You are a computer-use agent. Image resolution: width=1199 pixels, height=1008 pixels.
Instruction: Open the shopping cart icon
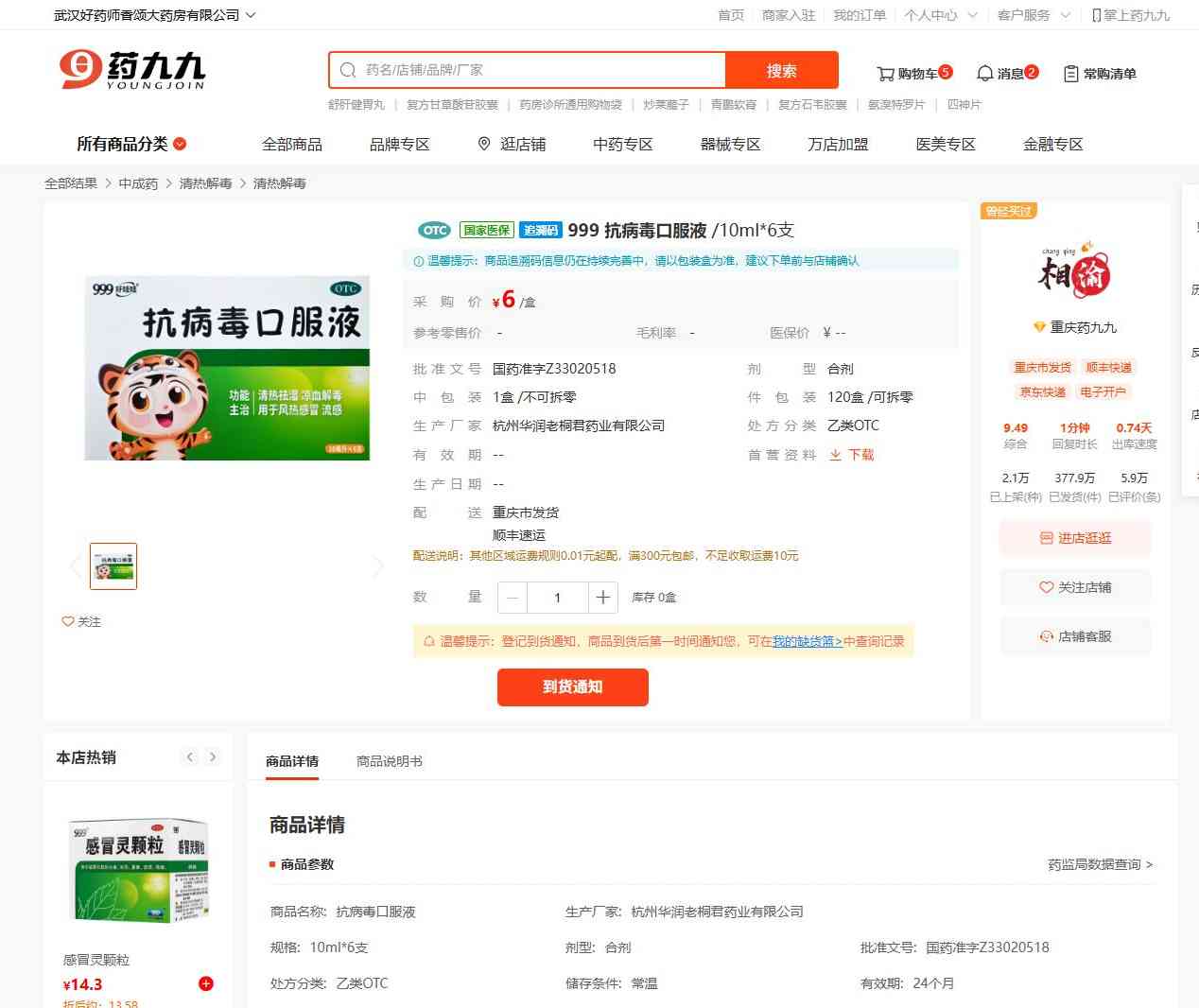point(885,74)
